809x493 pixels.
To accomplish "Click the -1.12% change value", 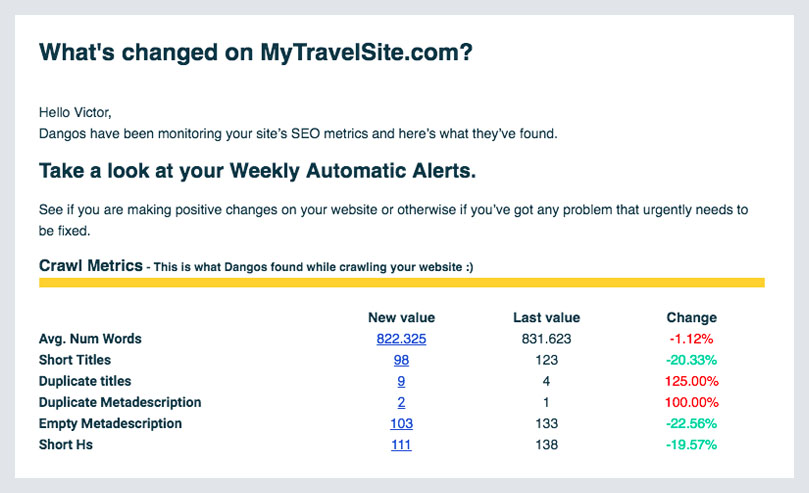I will (x=691, y=339).
